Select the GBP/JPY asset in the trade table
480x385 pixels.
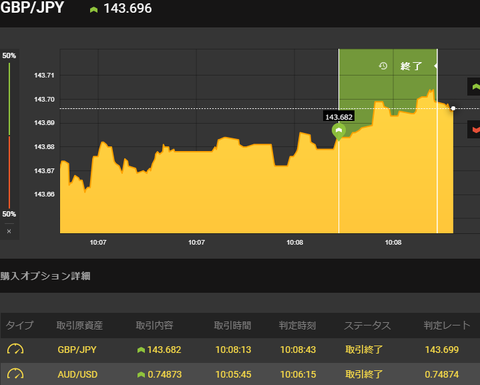coord(77,350)
